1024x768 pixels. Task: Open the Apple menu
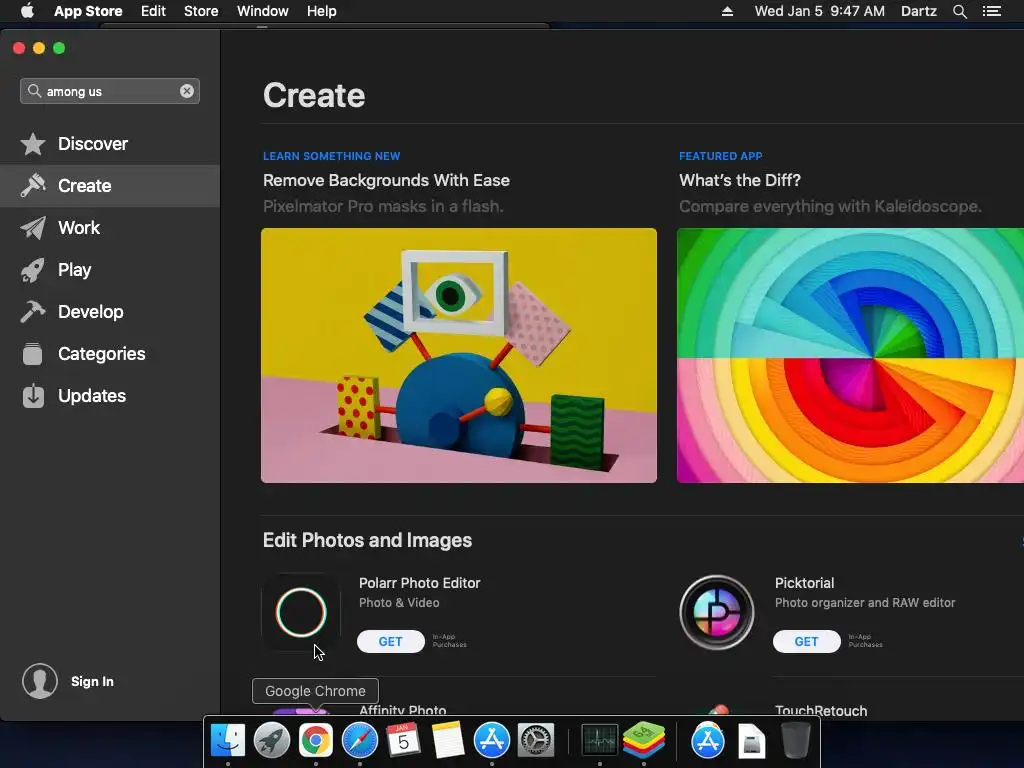[27, 11]
